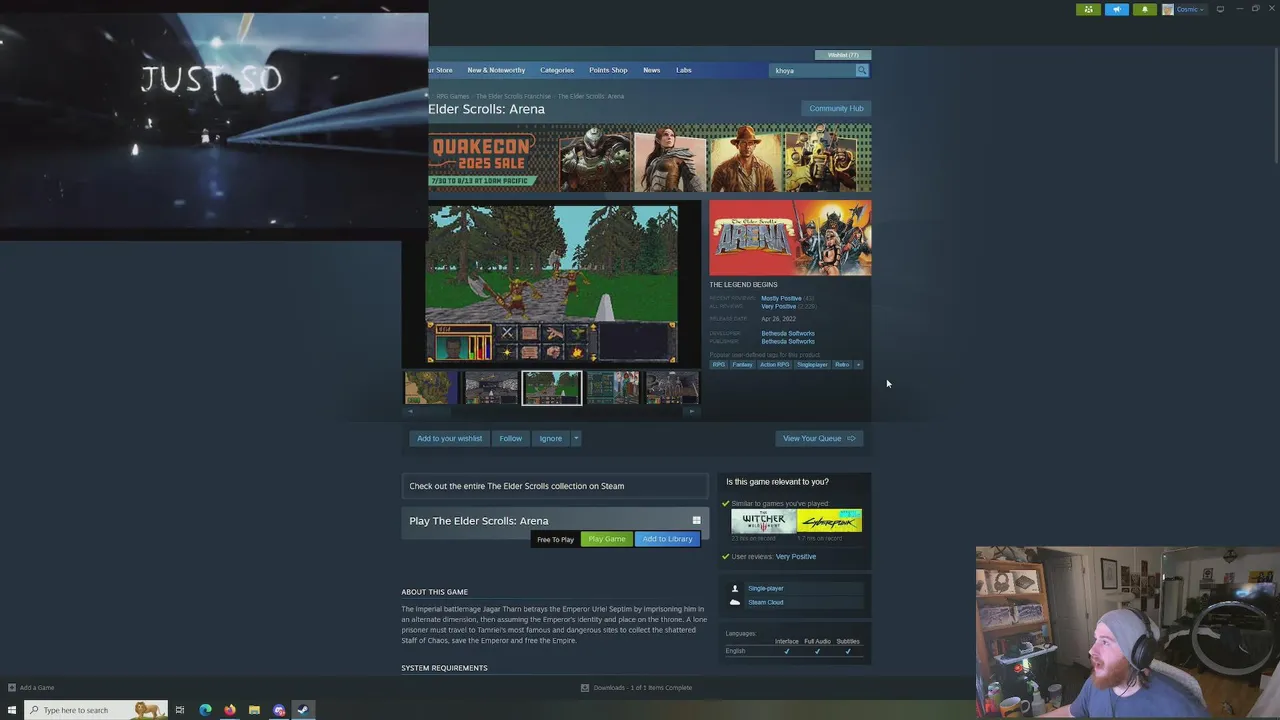
Task: Click the screenshot strip left arrow
Action: pos(409,411)
